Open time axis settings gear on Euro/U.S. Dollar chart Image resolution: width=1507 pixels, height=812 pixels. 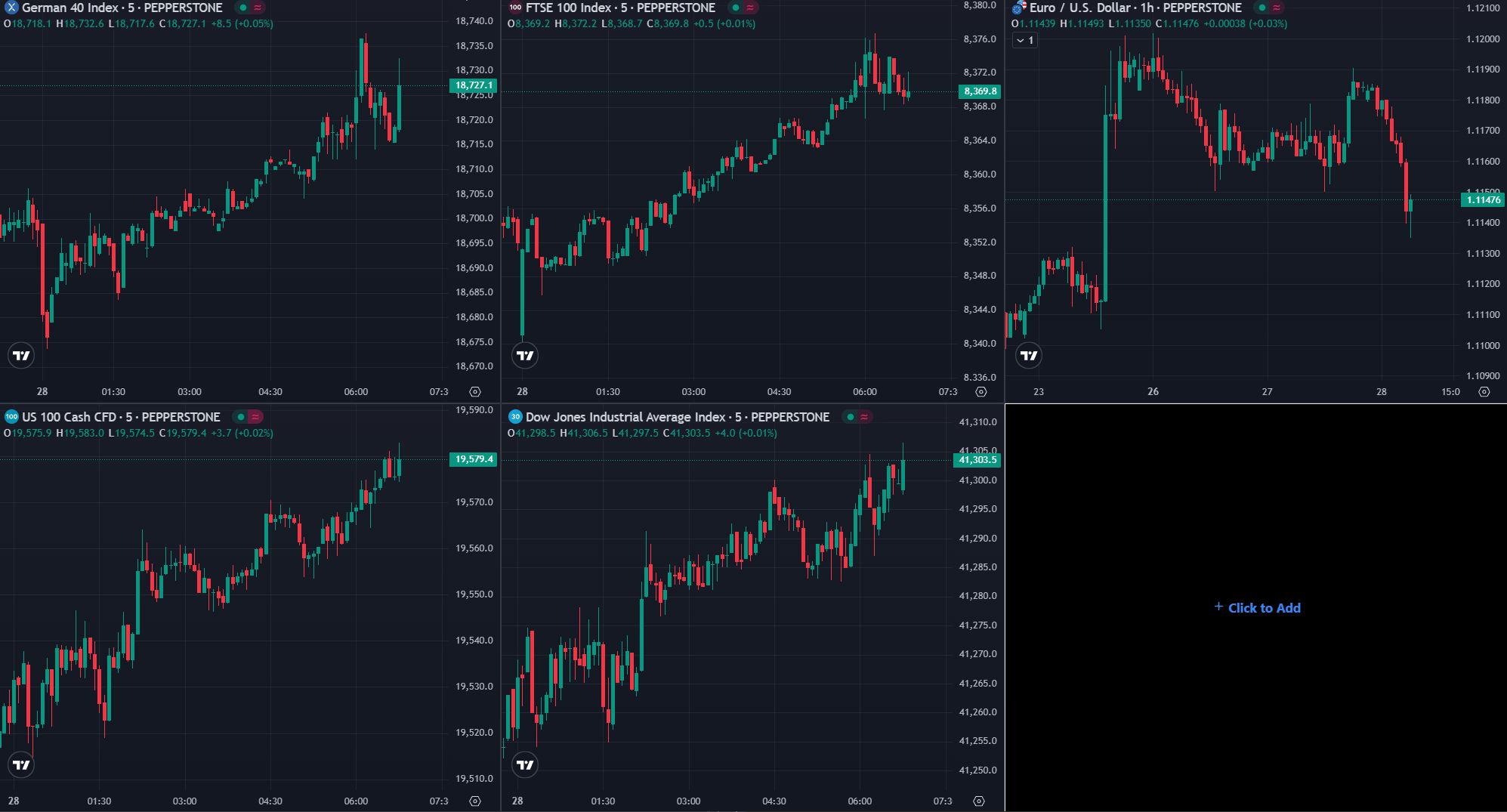(x=1484, y=392)
